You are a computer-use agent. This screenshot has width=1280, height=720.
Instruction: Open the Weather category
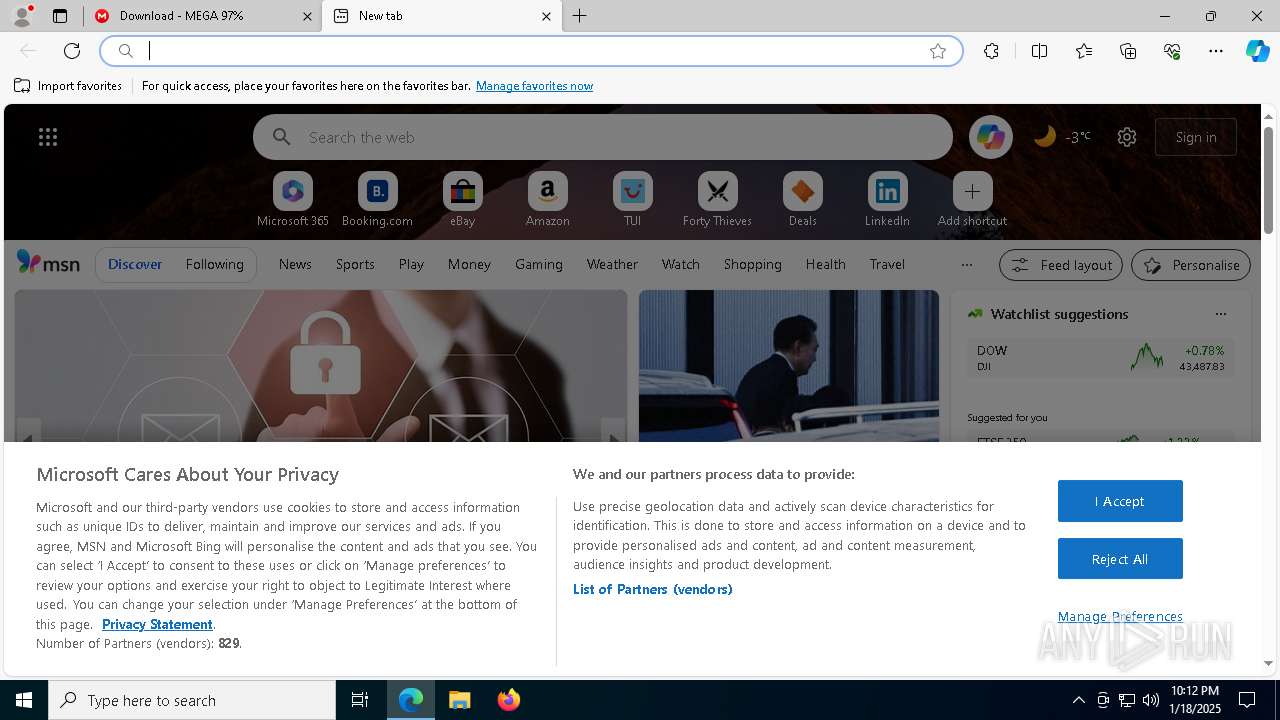click(x=612, y=264)
